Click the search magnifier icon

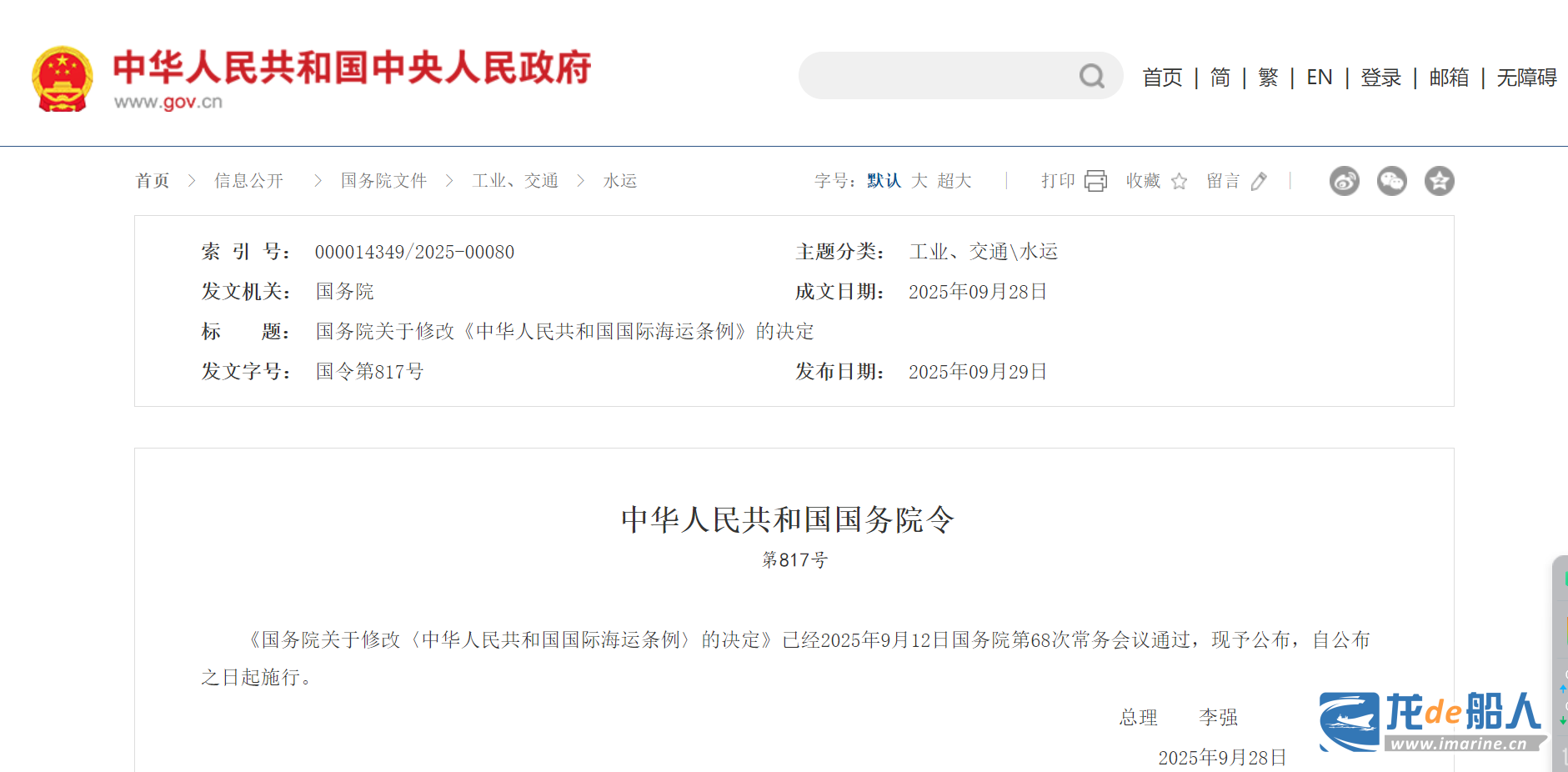pos(1091,77)
